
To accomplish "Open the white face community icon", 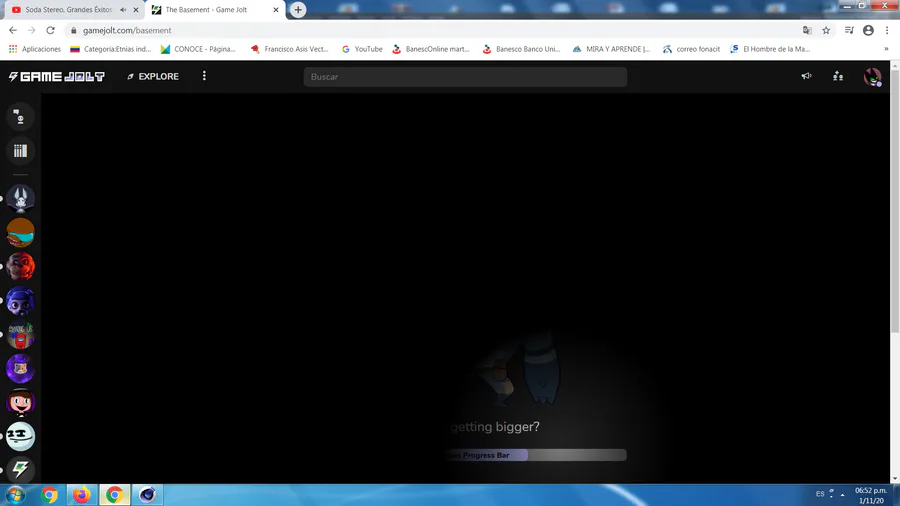I will (20, 436).
